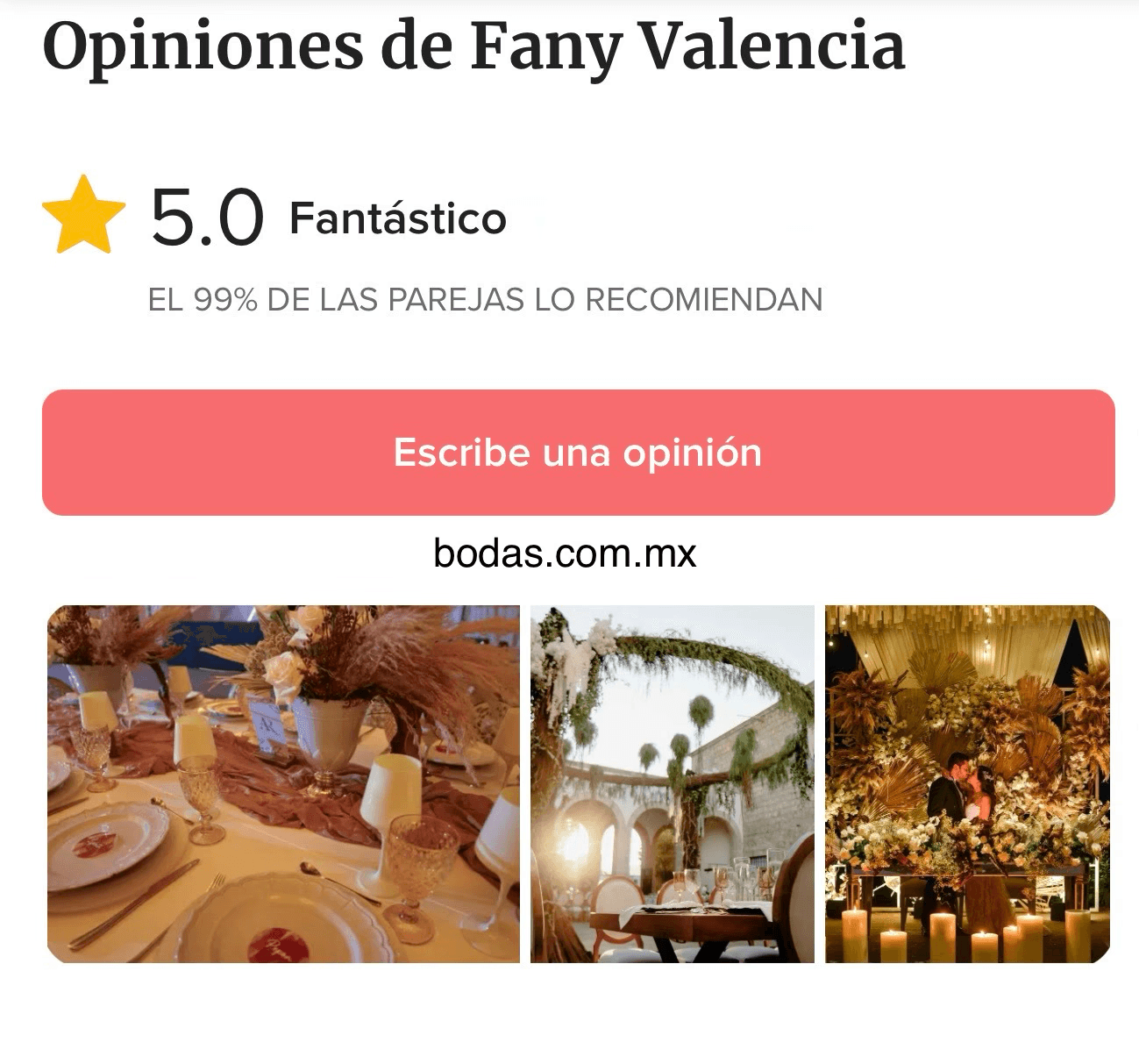Click the Opiniones de Fany Valencia heading
The image size is (1139, 1064).
[x=473, y=46]
